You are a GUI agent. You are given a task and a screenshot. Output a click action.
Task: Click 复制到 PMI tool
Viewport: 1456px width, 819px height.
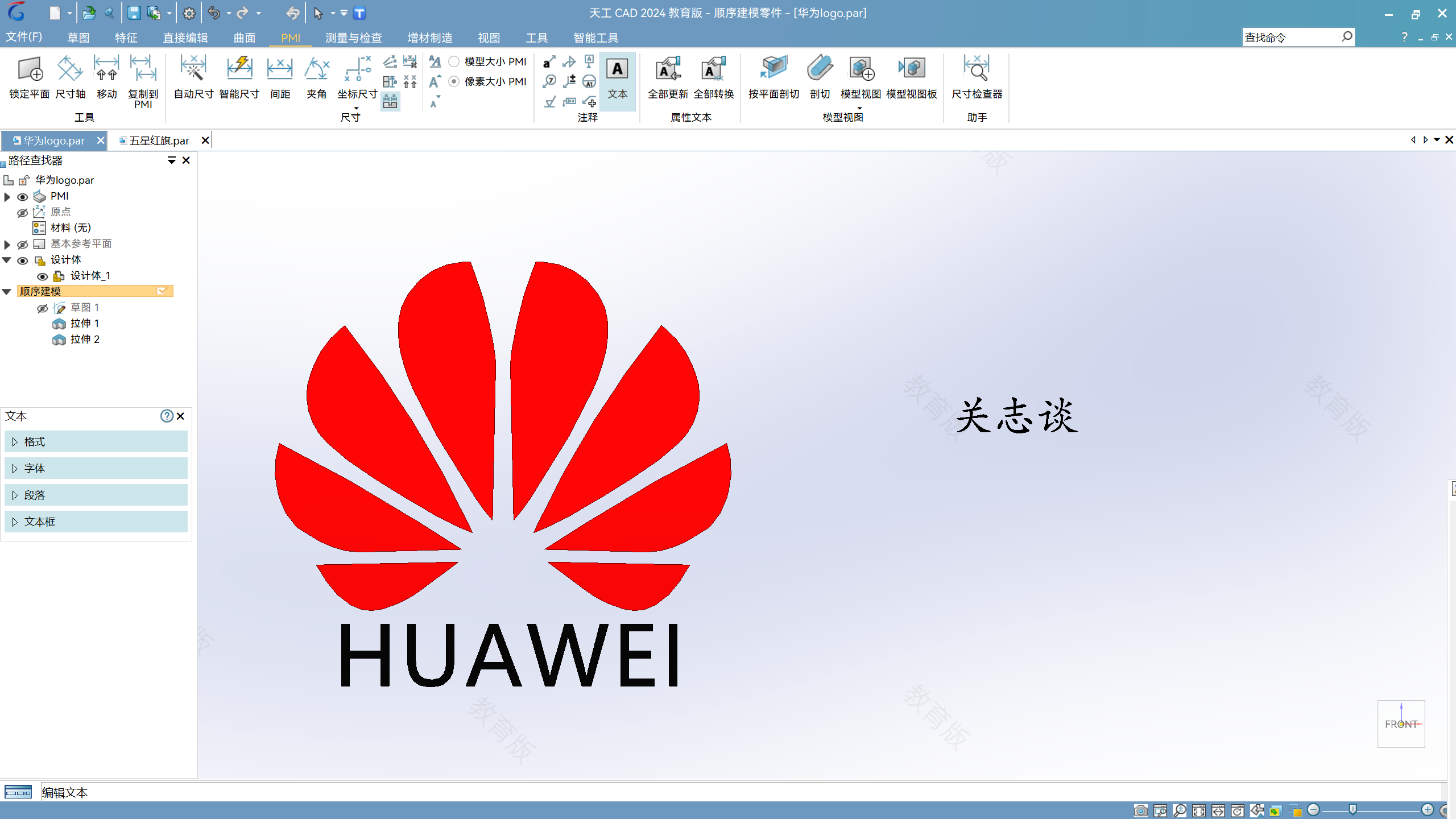(x=143, y=82)
